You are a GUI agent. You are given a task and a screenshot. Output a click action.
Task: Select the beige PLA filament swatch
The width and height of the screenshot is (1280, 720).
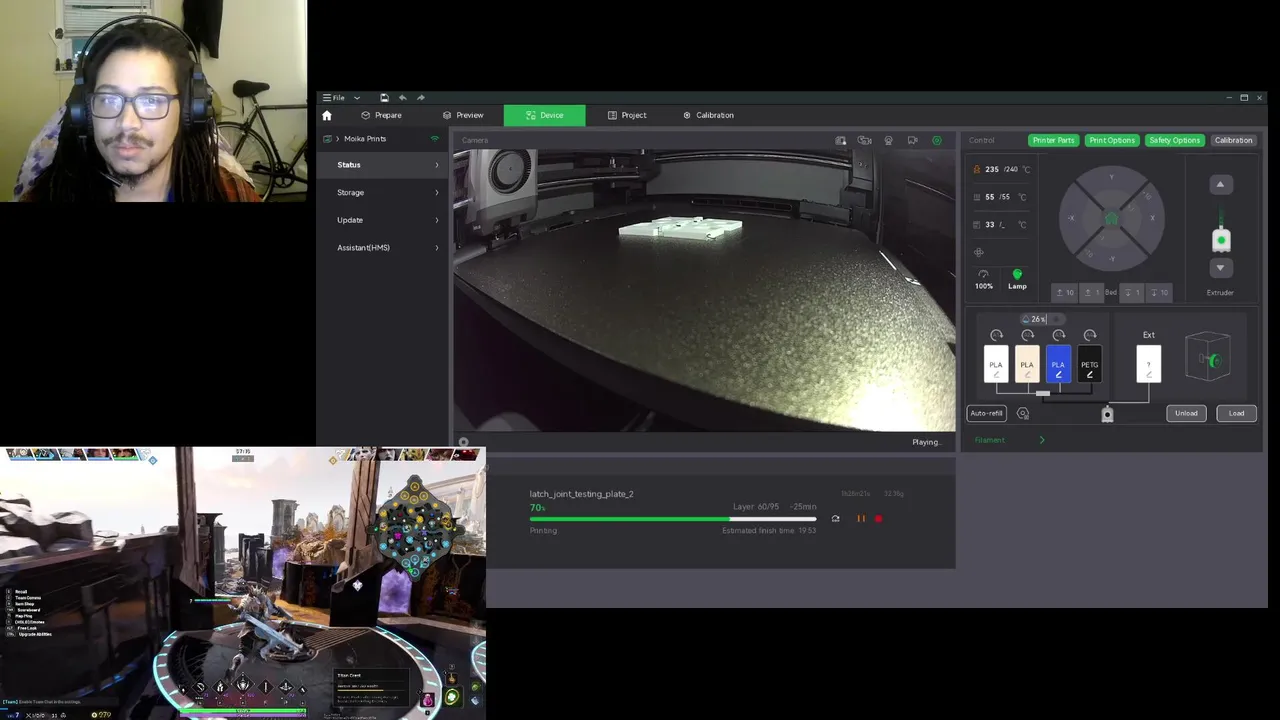(1027, 364)
